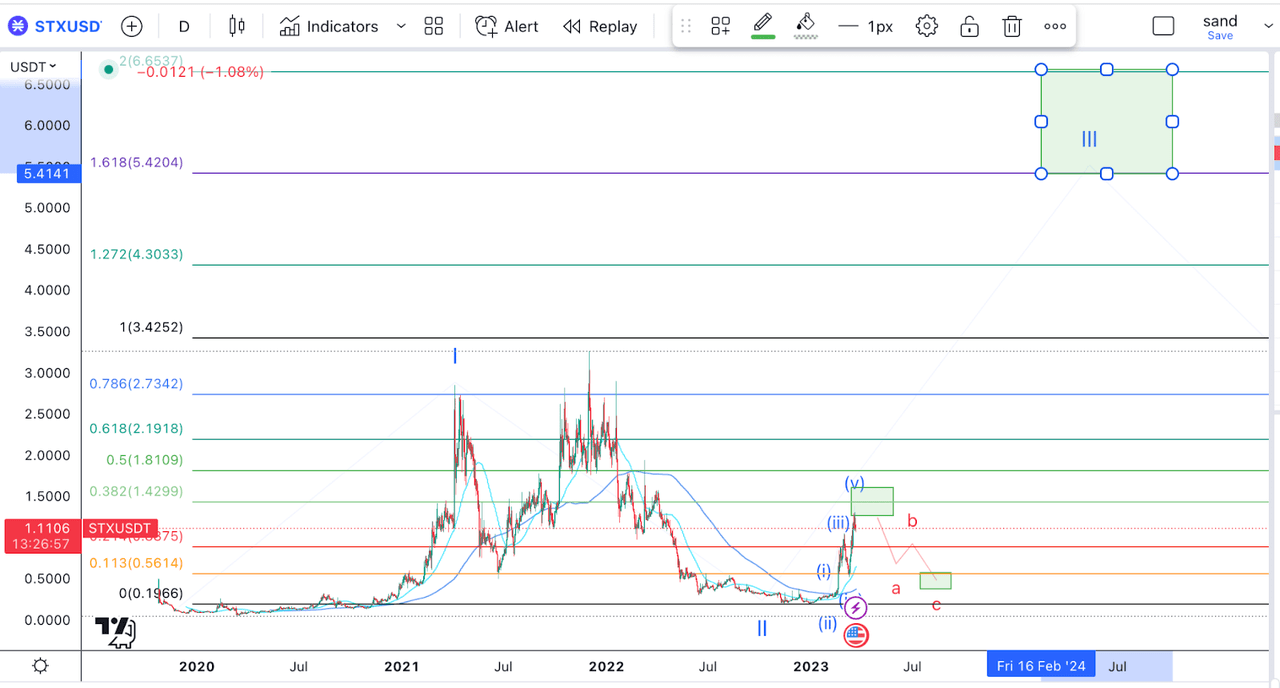Delete the selected drawing with the trash icon
This screenshot has width=1280, height=688.
coord(1012,26)
